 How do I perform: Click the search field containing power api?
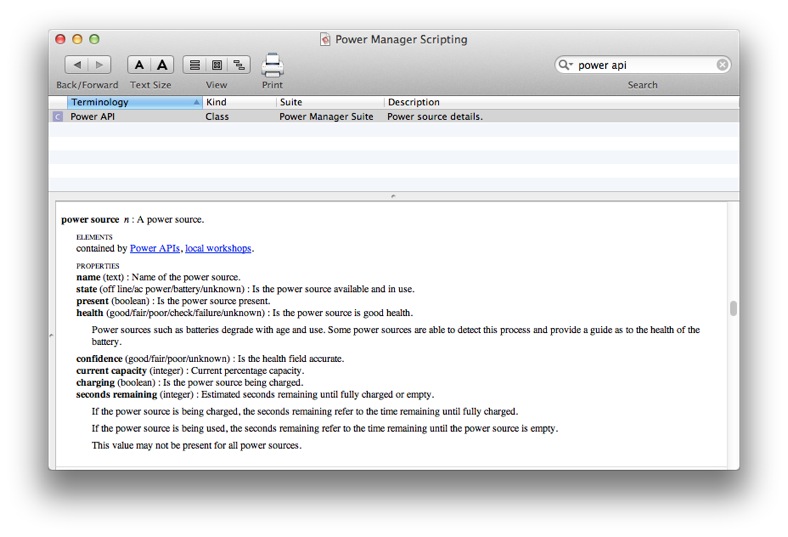point(643,65)
